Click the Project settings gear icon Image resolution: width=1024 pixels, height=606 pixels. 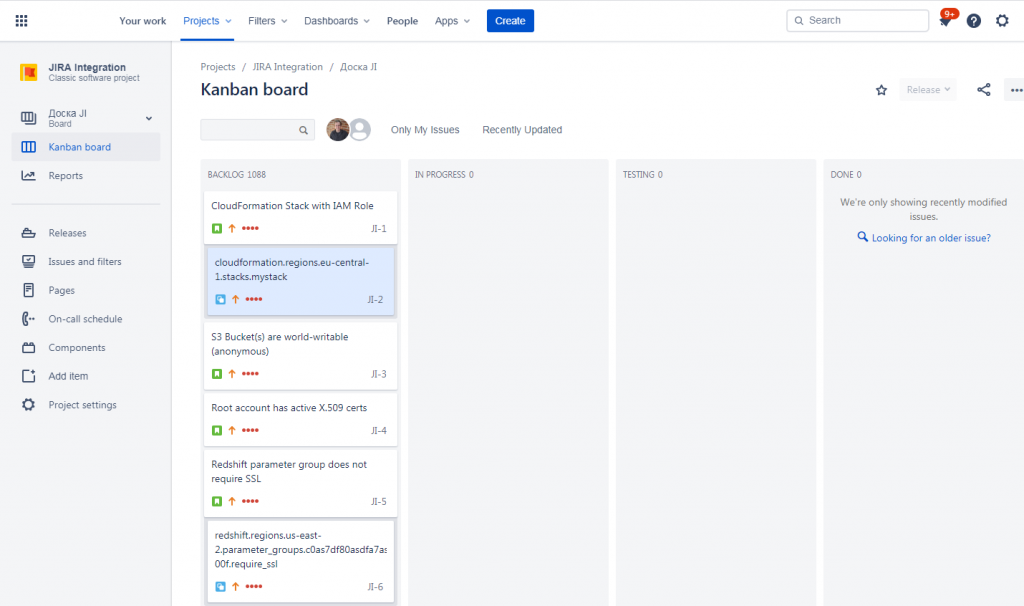click(28, 405)
